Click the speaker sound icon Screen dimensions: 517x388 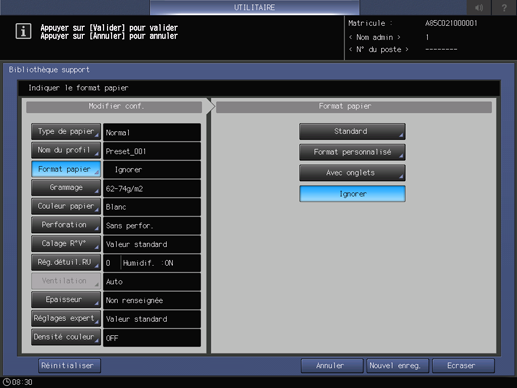pos(479,7)
